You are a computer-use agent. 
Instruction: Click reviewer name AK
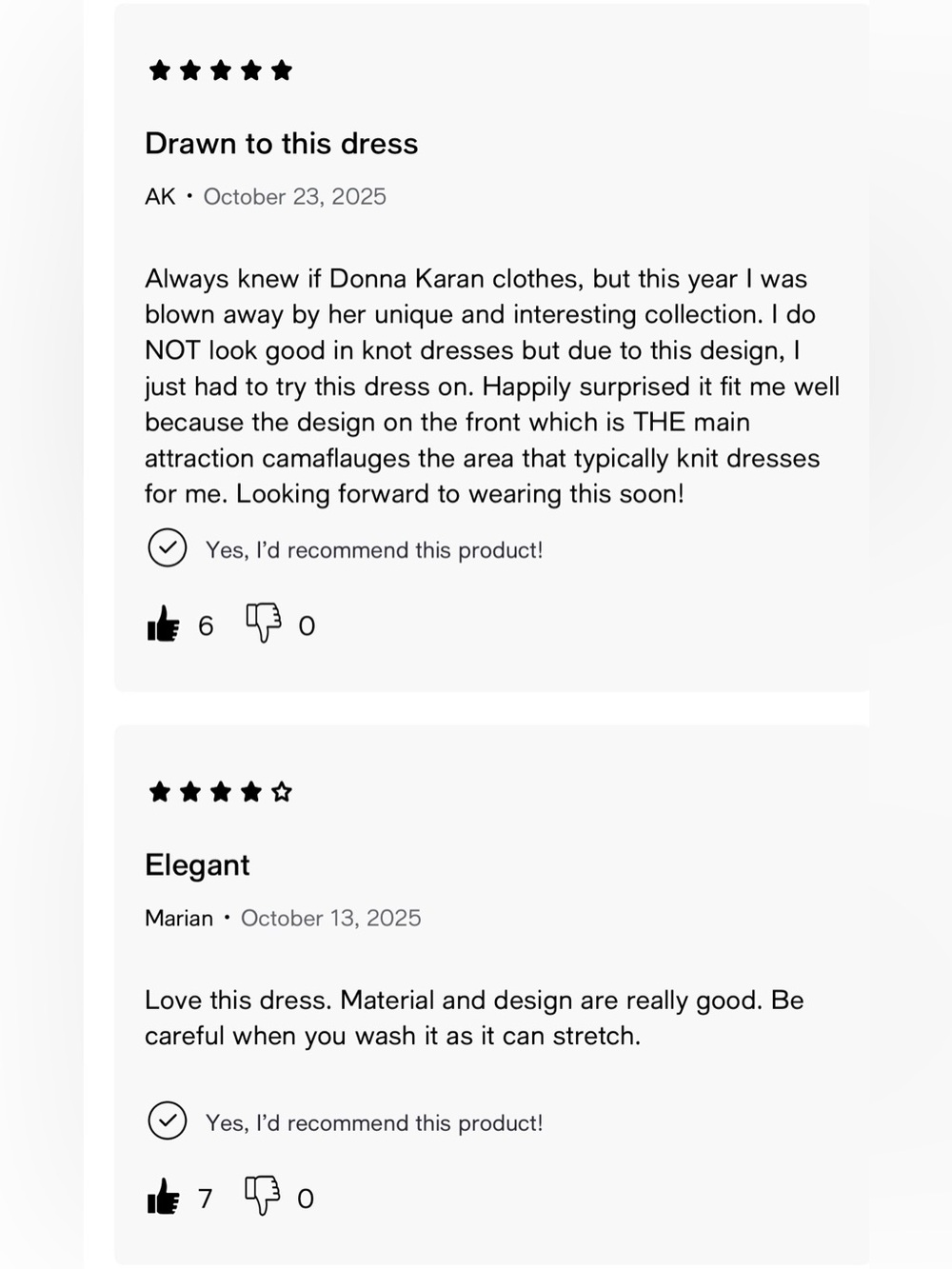pyautogui.click(x=160, y=197)
